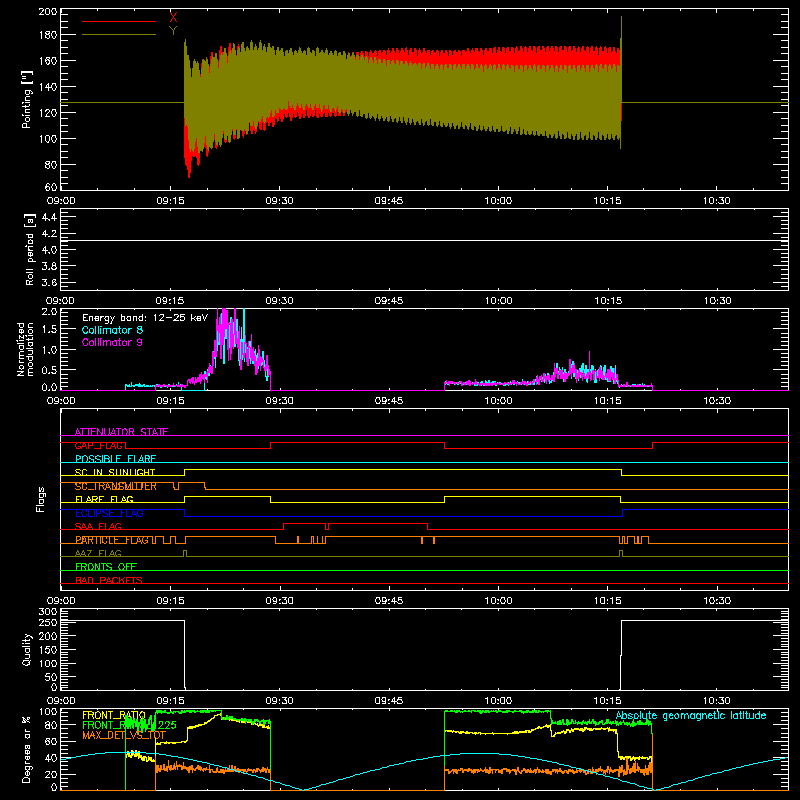
Task: Click the orange PARTICLE_FLAG label
Action: pyautogui.click(x=112, y=540)
